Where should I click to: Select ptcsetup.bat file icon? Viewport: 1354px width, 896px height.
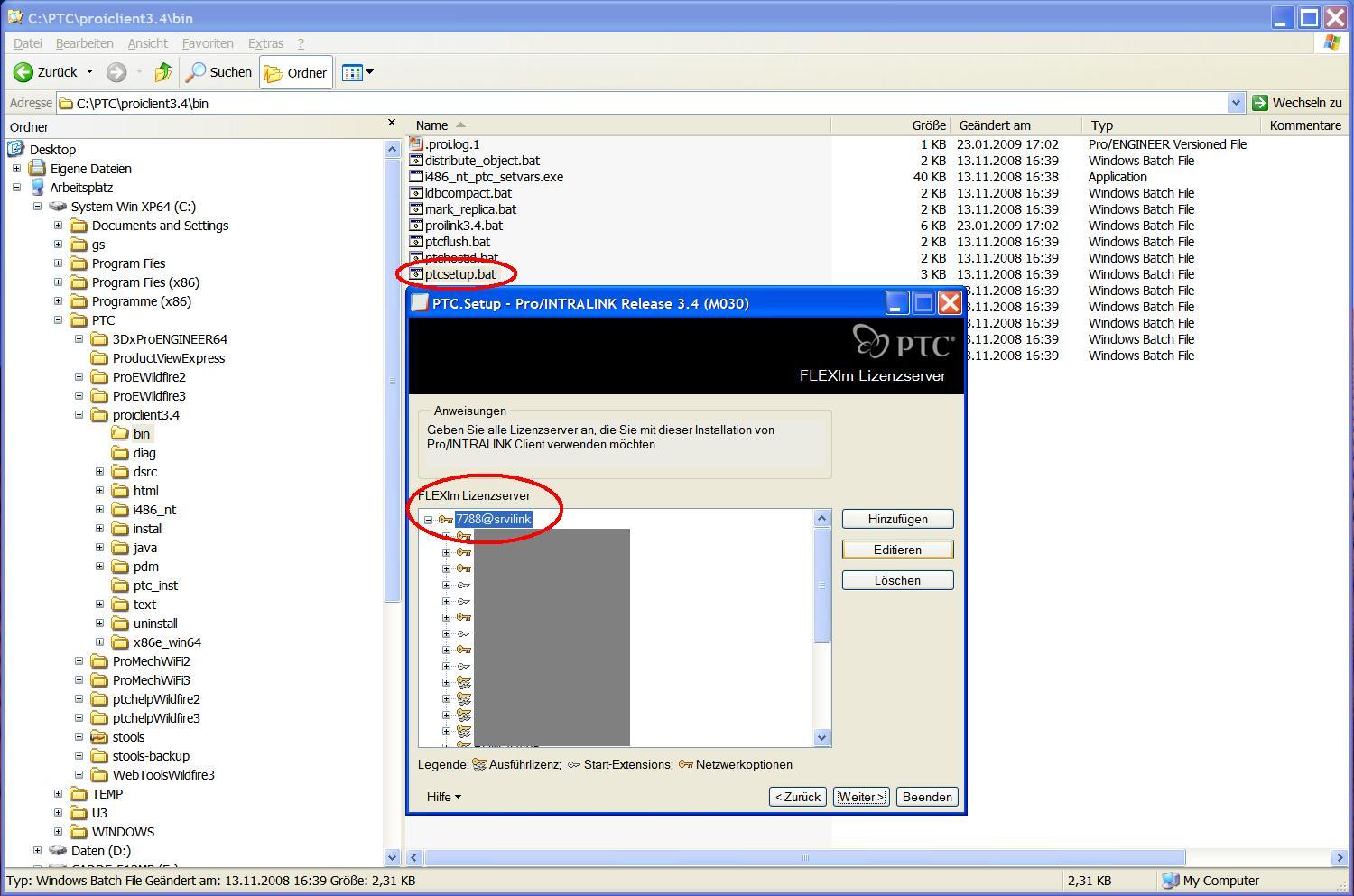point(416,274)
